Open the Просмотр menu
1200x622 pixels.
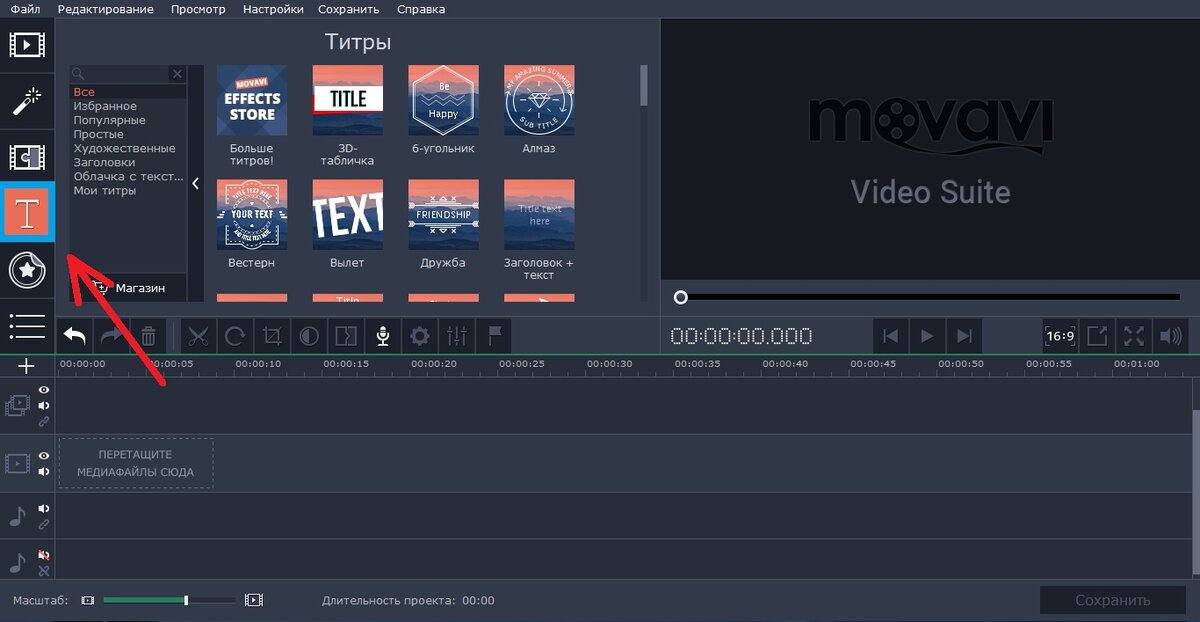(198, 9)
